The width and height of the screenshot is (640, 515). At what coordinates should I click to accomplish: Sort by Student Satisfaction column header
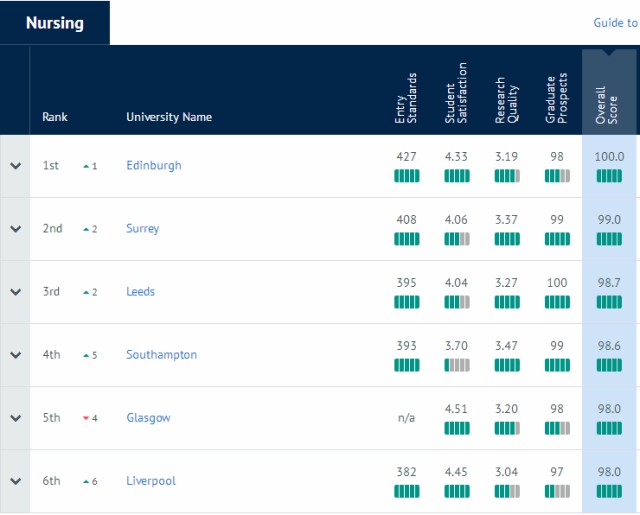456,93
